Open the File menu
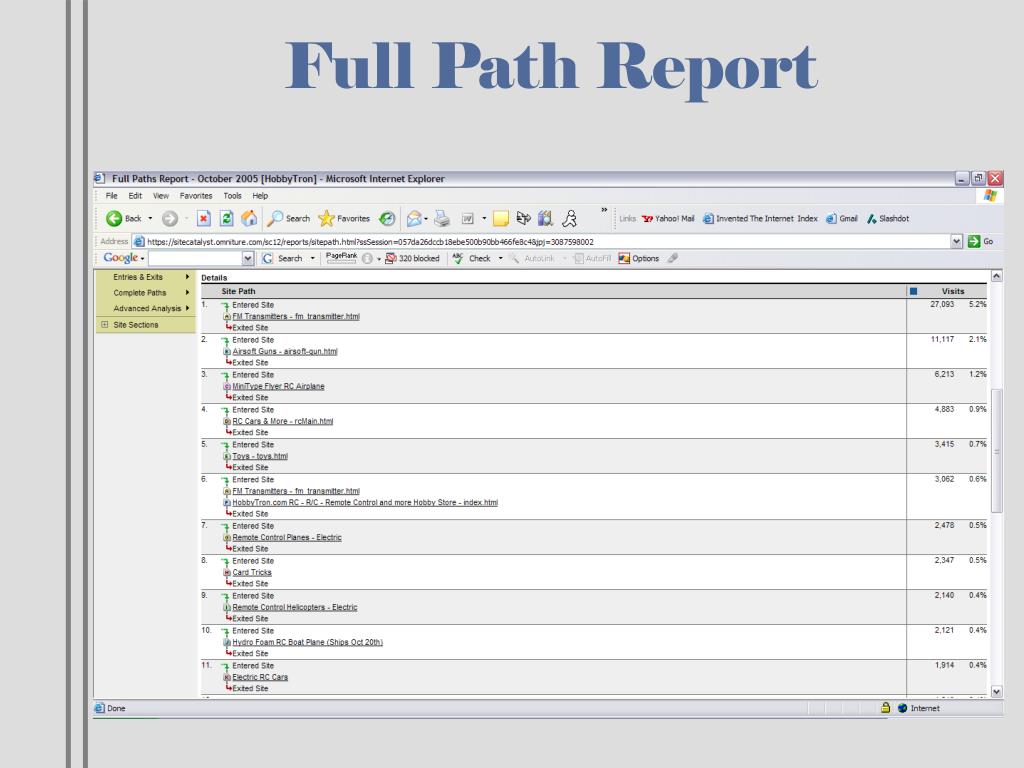The image size is (1024, 768). tap(112, 196)
